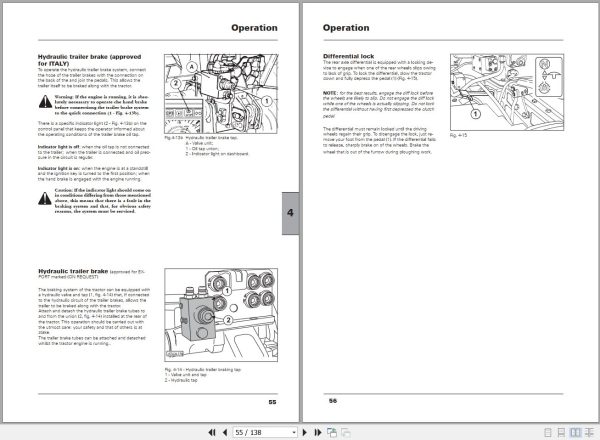
Task: Click the warning triangle beside the Warning text
Action: [45, 102]
